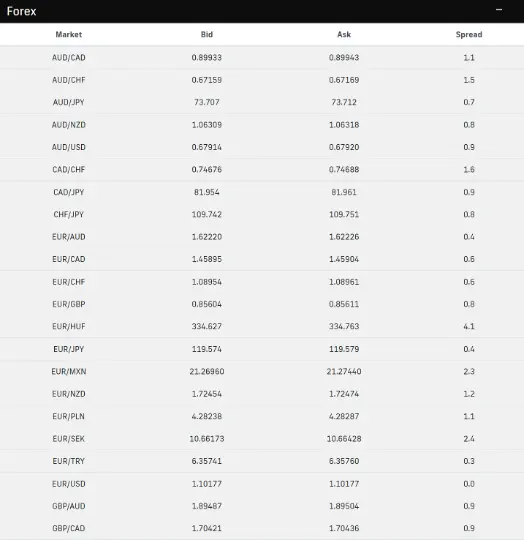Select the GBP/CAD market row

tap(262, 528)
